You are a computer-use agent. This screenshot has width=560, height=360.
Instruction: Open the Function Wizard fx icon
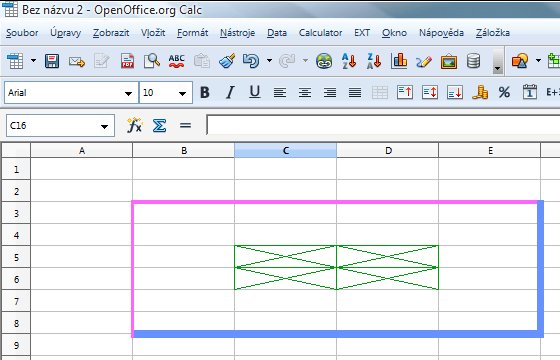(135, 125)
